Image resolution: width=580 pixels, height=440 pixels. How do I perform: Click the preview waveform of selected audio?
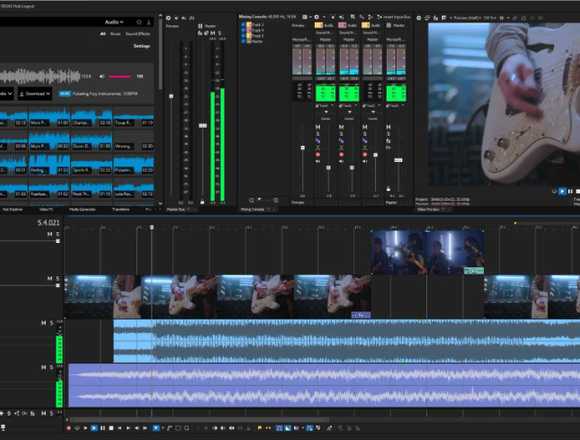(40, 77)
